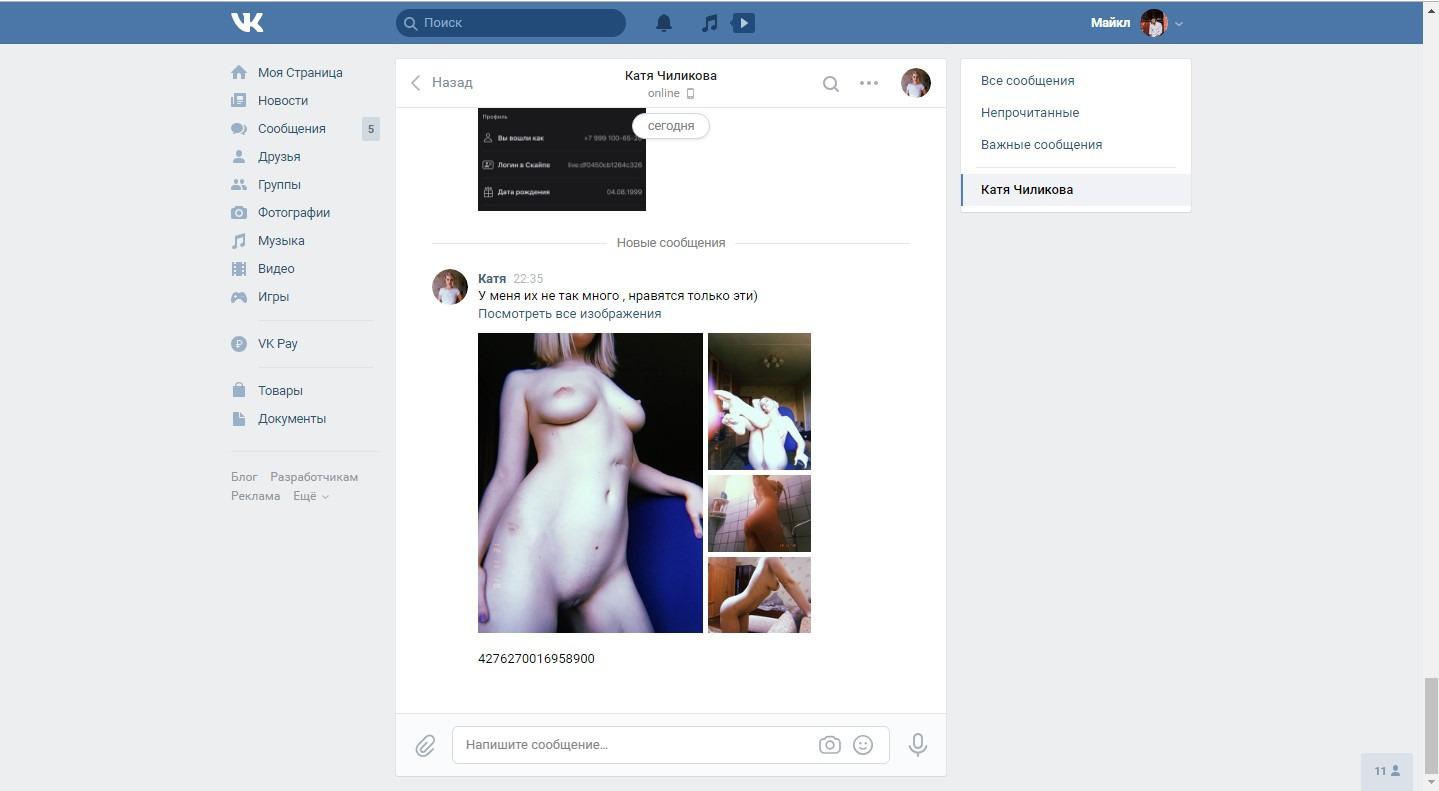Open the music note player icon
The width and height of the screenshot is (1439, 791).
[x=710, y=23]
